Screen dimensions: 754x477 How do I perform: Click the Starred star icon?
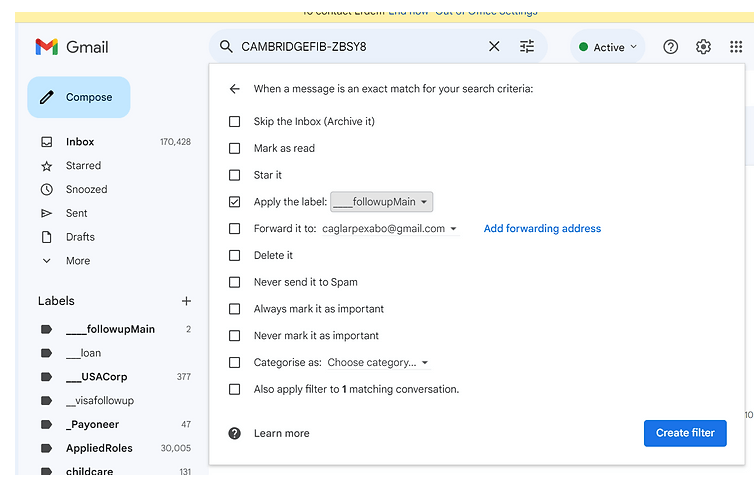pos(47,166)
